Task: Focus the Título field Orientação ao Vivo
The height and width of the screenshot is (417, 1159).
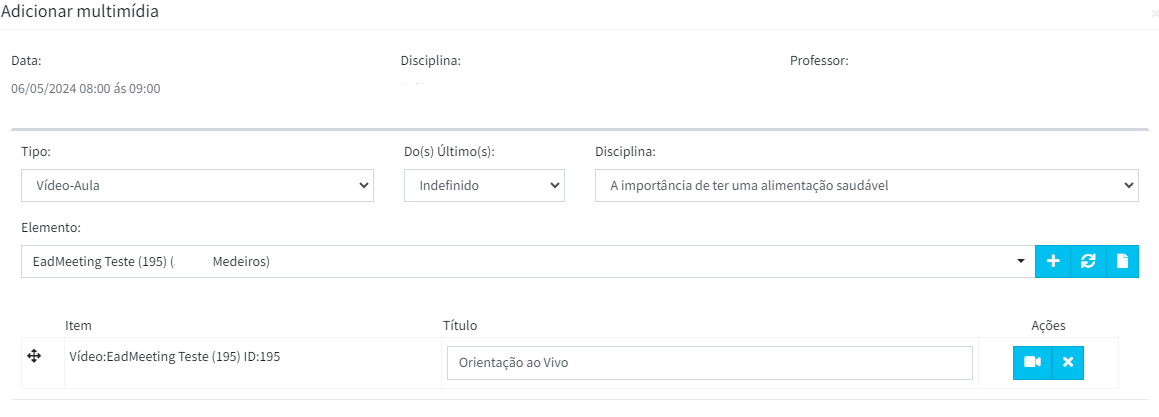Action: click(x=710, y=363)
